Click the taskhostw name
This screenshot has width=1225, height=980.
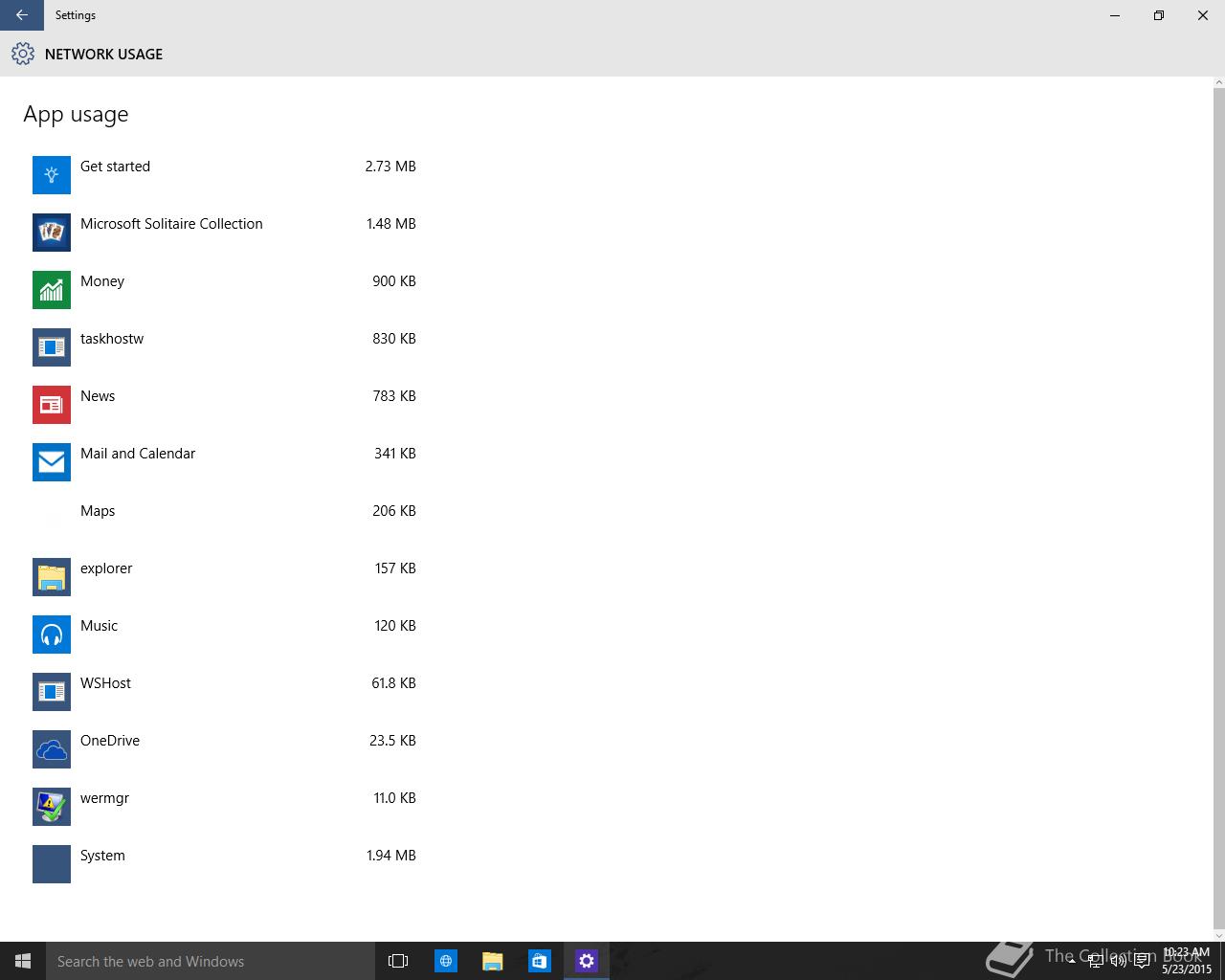point(112,339)
